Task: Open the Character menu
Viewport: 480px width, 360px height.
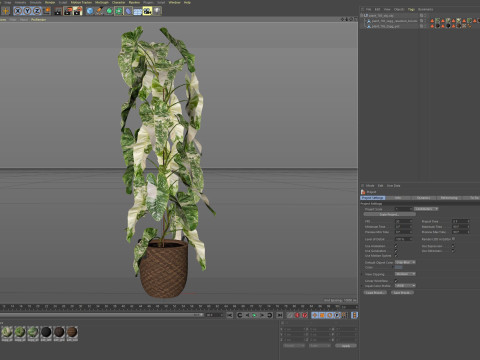Action: [x=118, y=2]
